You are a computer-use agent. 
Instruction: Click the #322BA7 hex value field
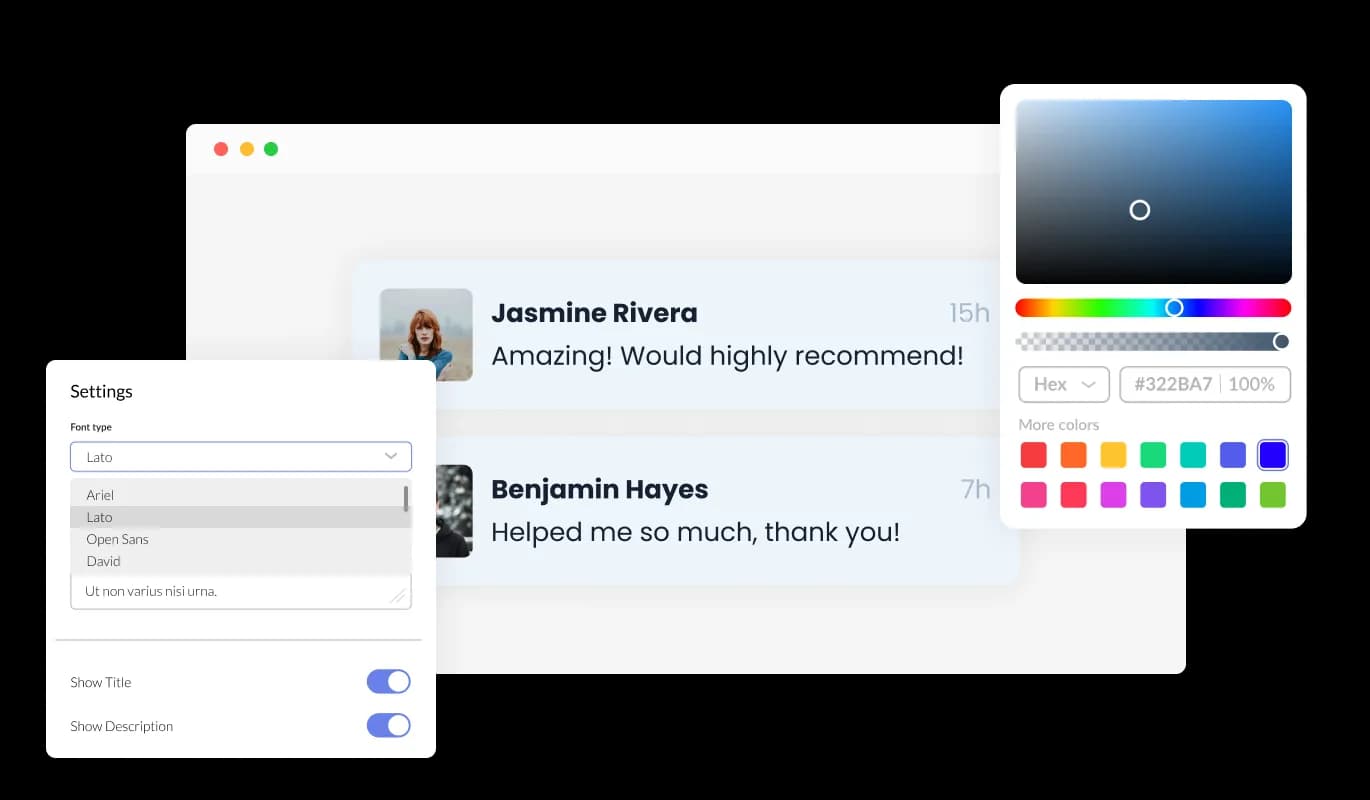[1173, 384]
